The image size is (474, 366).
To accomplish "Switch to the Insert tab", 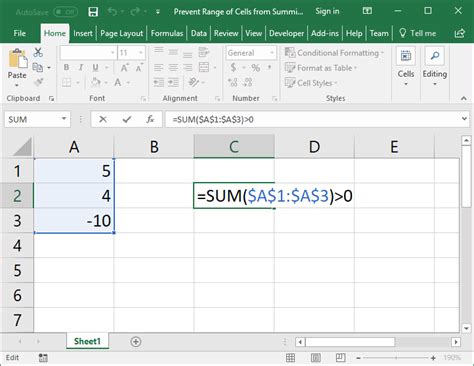I will tap(83, 33).
